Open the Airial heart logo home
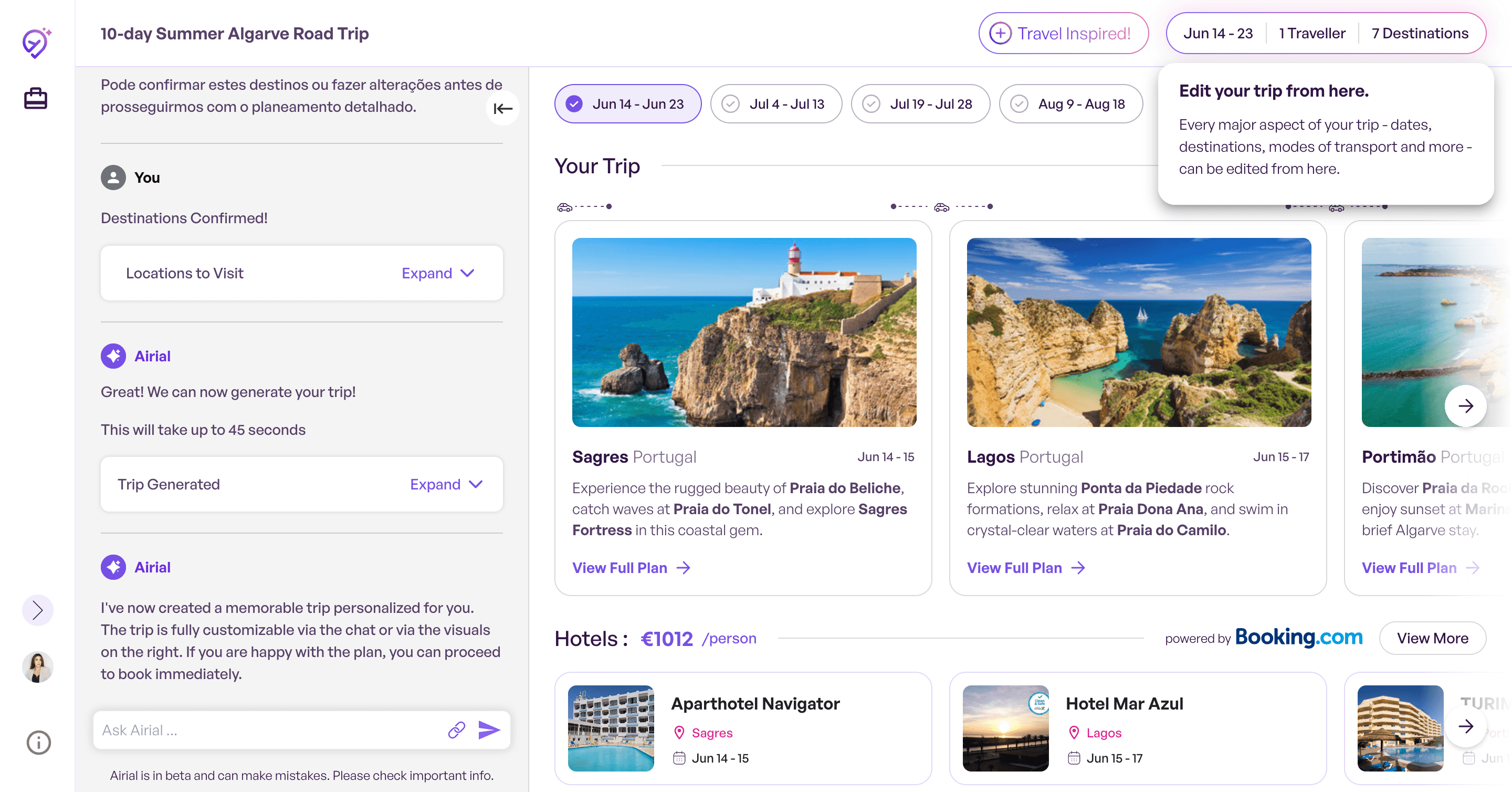This screenshot has height=792, width=1512. [x=36, y=43]
